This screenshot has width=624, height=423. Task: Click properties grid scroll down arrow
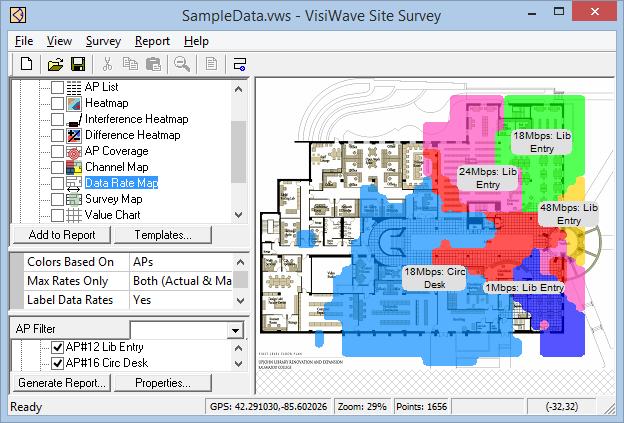coord(240,300)
